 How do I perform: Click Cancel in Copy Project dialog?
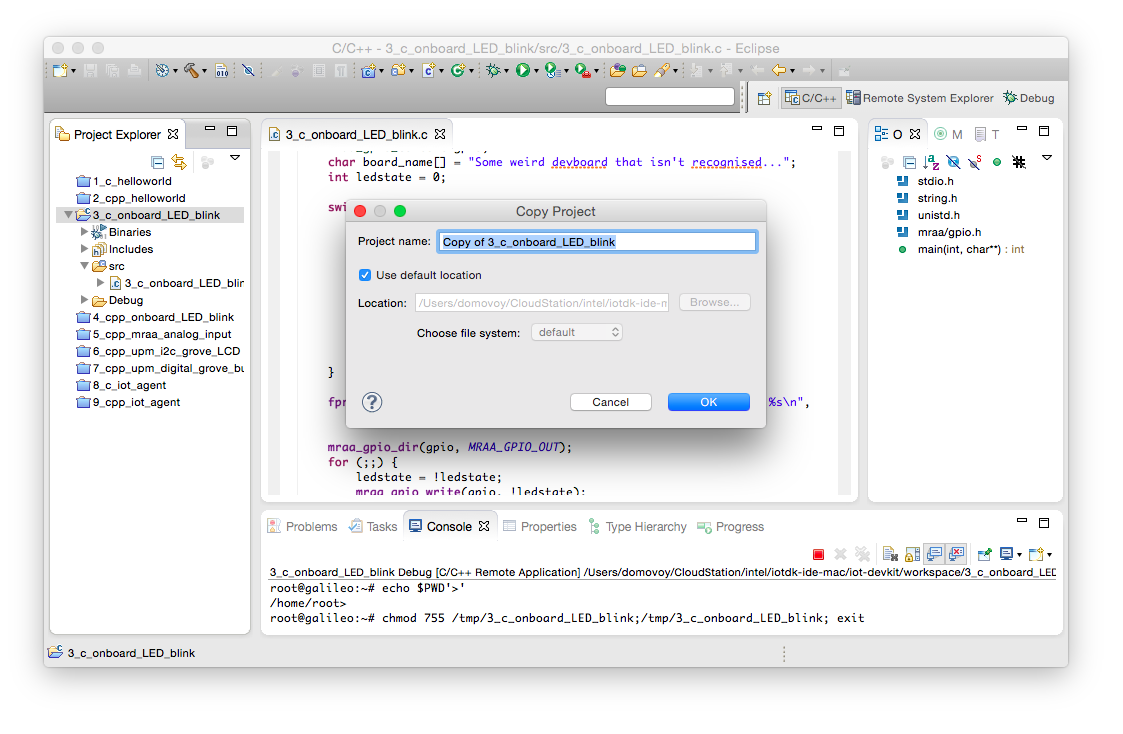[611, 402]
